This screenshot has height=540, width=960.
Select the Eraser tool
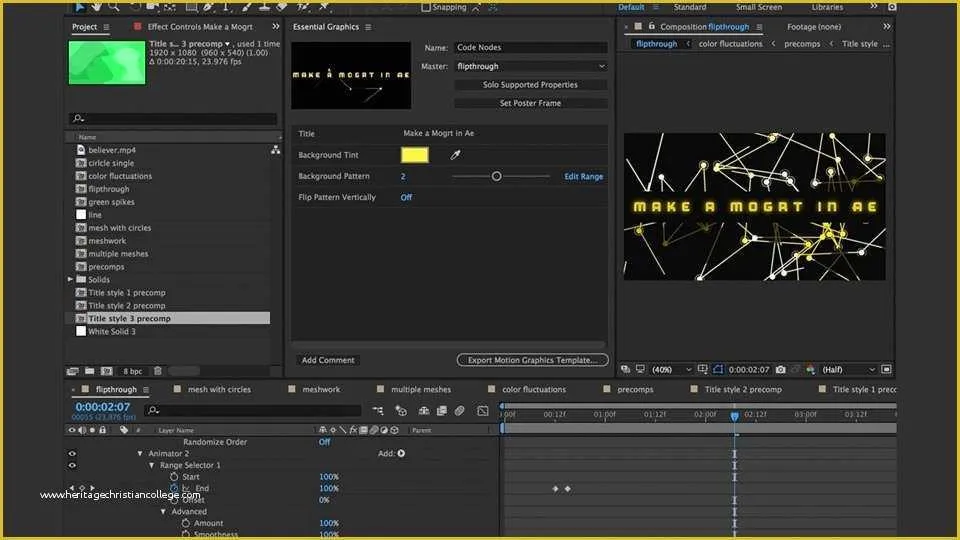tap(282, 7)
